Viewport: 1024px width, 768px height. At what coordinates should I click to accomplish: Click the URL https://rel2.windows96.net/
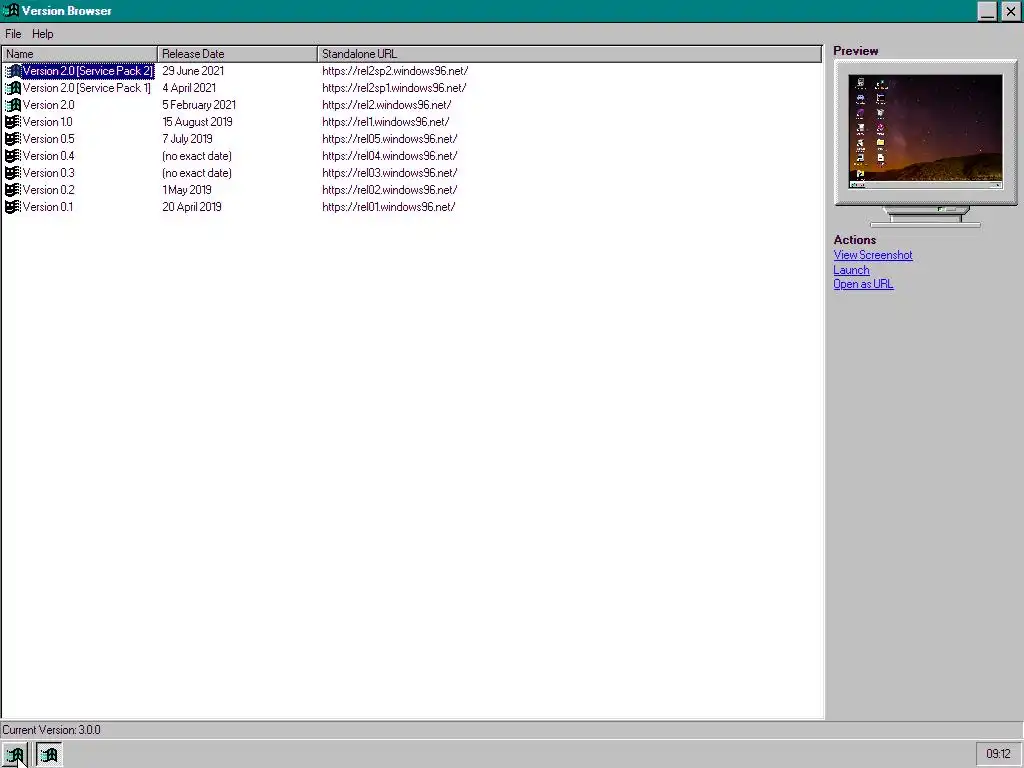point(387,105)
